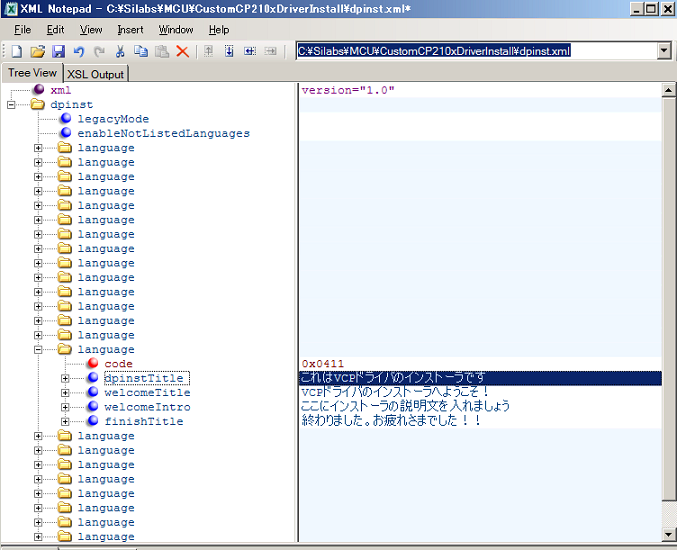The width and height of the screenshot is (677, 550).
Task: Click the highlighted これはVCPドライバのインストーラです value
Action: pyautogui.click(x=480, y=378)
